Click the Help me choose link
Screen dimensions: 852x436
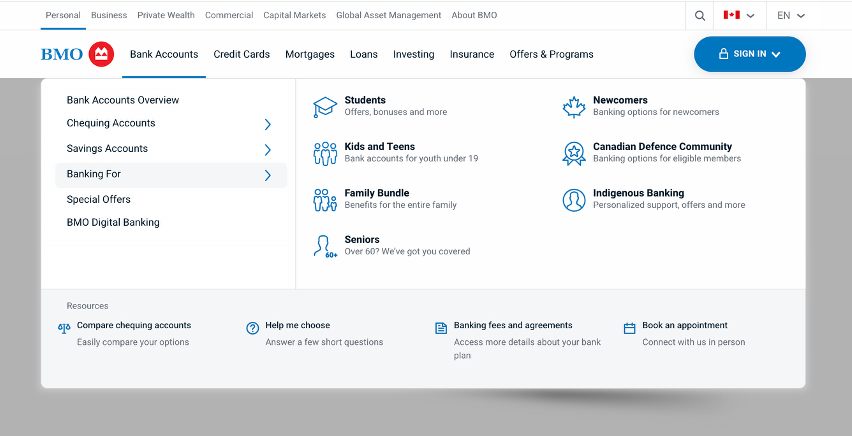point(297,325)
